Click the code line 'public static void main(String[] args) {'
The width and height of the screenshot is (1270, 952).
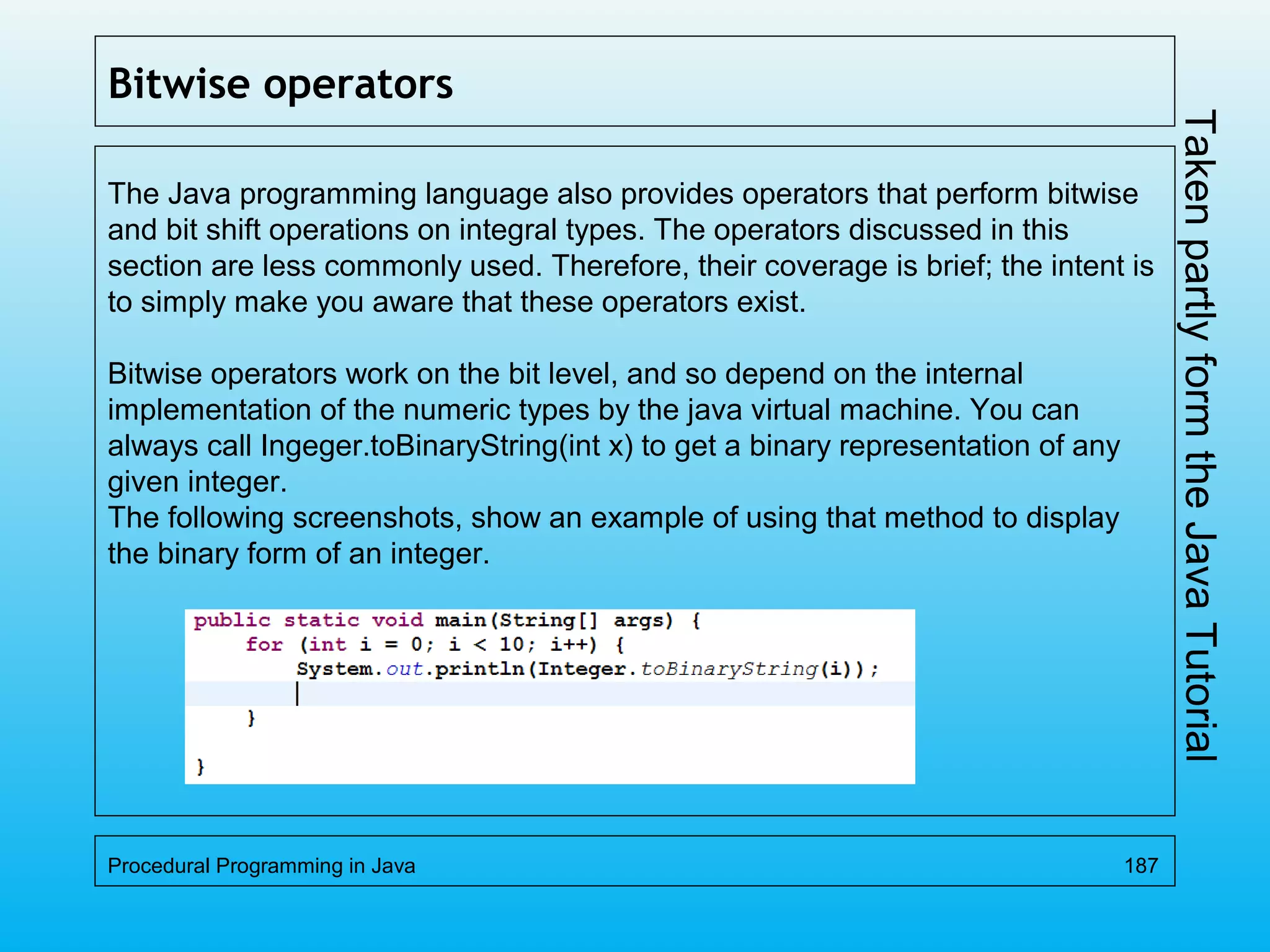point(447,621)
